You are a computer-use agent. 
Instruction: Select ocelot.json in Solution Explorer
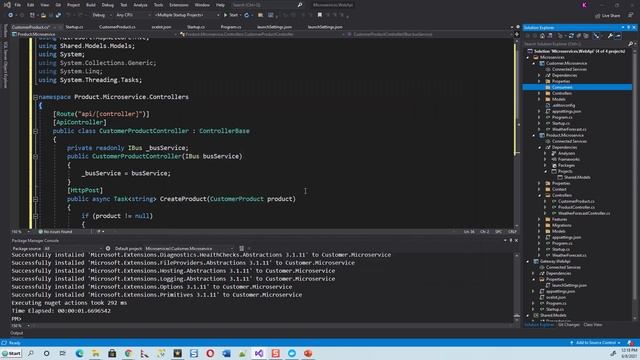556,297
